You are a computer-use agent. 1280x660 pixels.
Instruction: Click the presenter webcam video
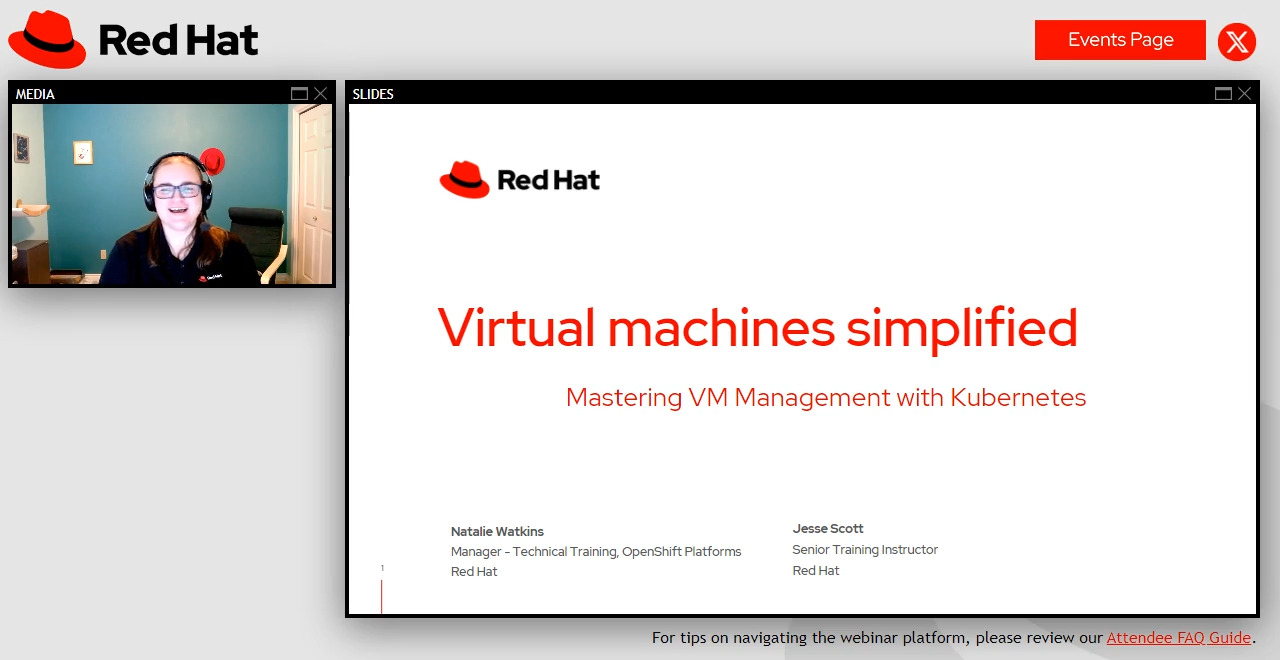(x=172, y=195)
